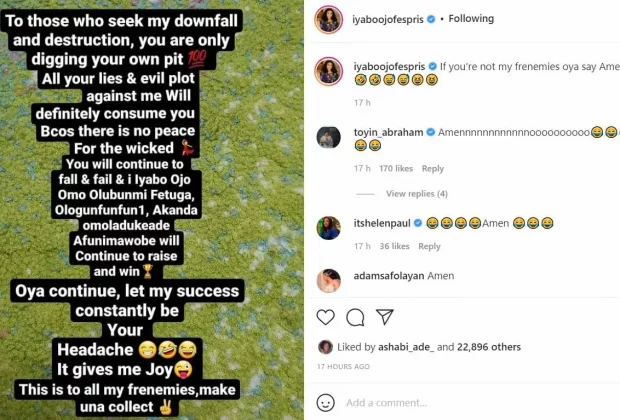Open adamsafolayan's profile avatar
The image size is (620, 420).
(329, 281)
